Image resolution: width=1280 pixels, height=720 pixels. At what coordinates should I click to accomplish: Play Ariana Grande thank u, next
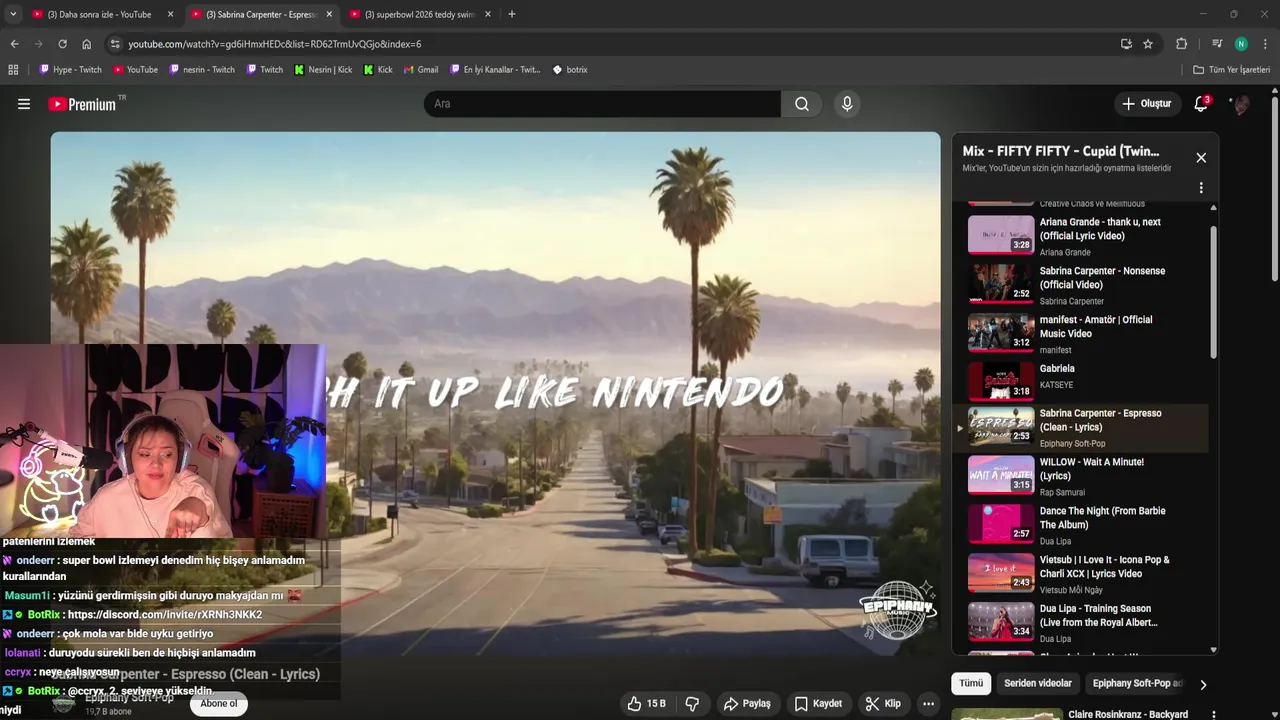coord(1080,236)
